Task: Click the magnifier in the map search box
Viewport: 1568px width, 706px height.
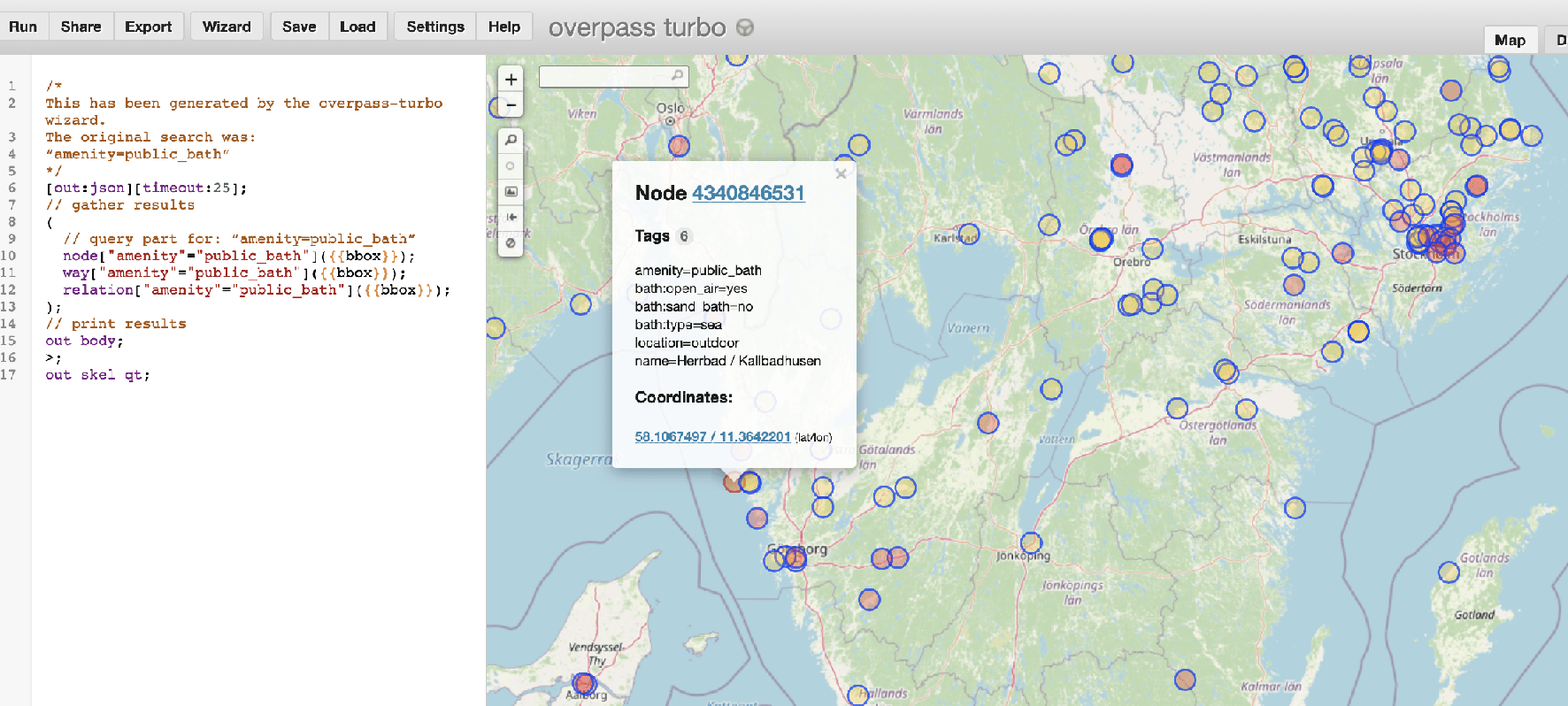Action: [x=677, y=76]
